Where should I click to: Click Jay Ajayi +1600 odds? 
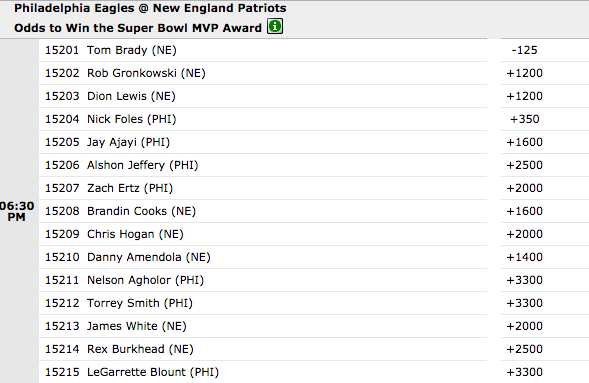click(x=524, y=142)
